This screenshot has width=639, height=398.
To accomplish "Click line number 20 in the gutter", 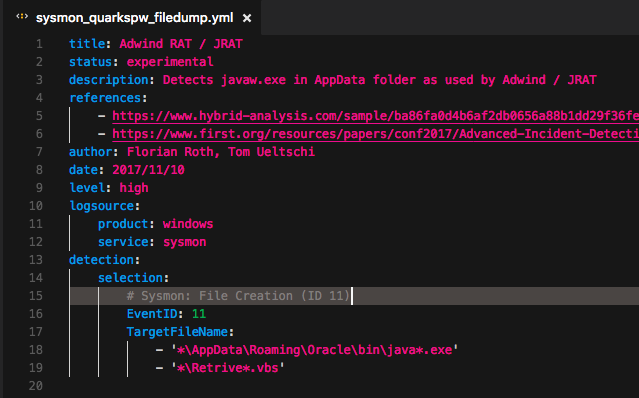I will (36, 386).
